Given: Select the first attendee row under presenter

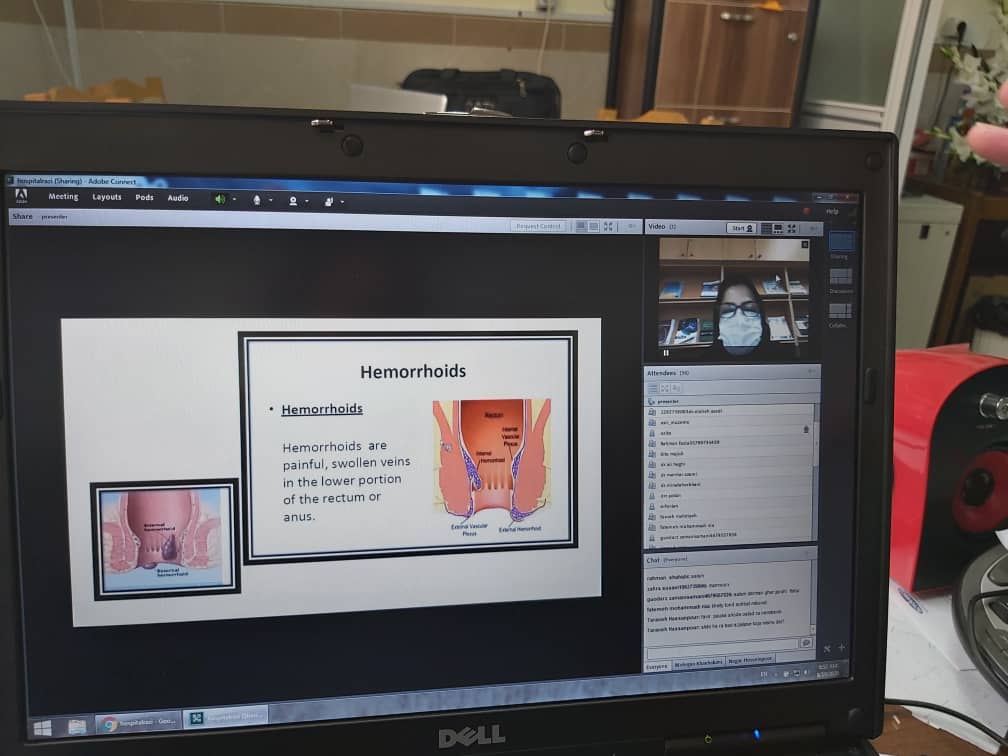Looking at the screenshot, I should pos(729,411).
